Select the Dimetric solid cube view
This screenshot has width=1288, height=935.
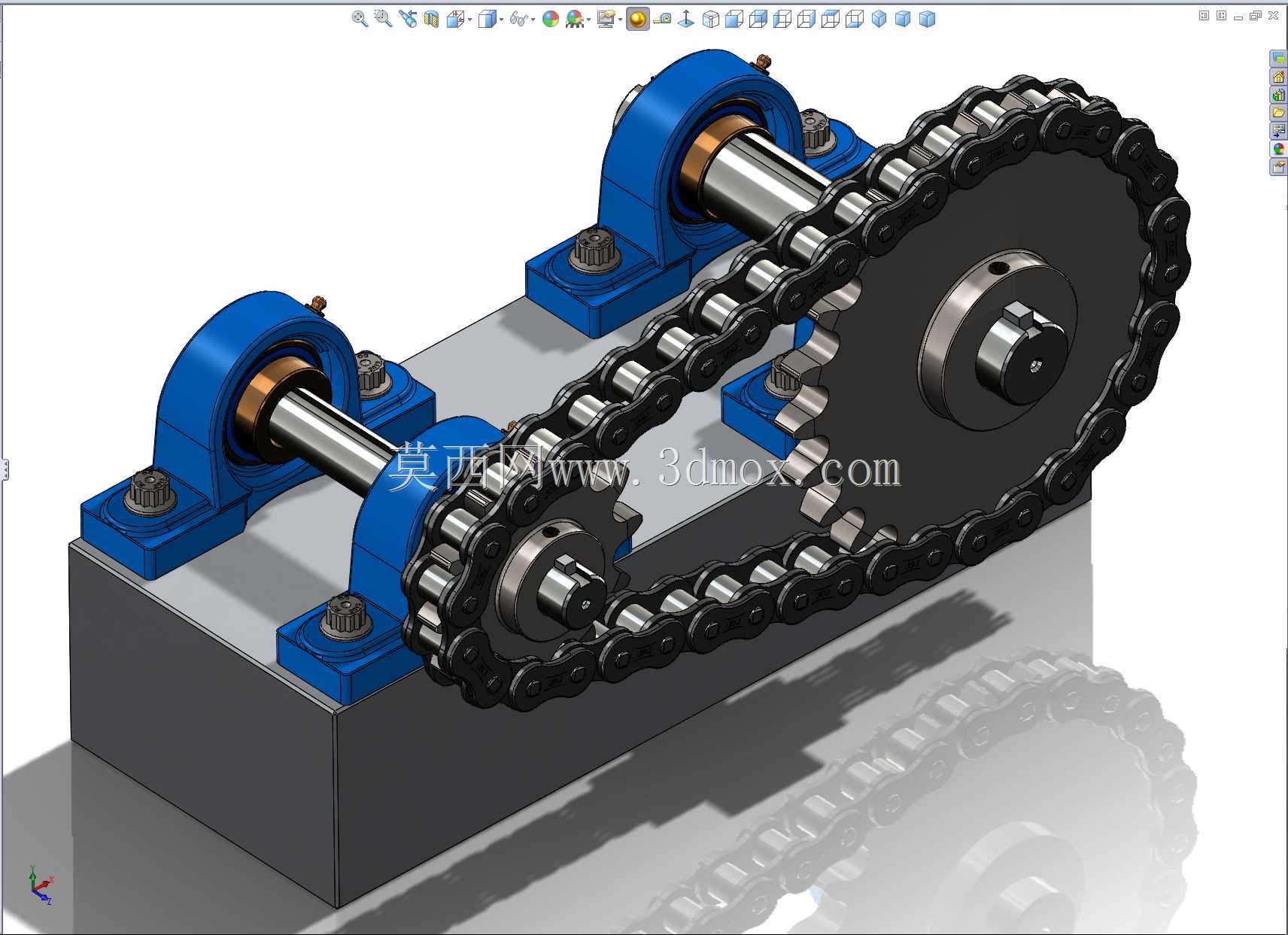[927, 19]
